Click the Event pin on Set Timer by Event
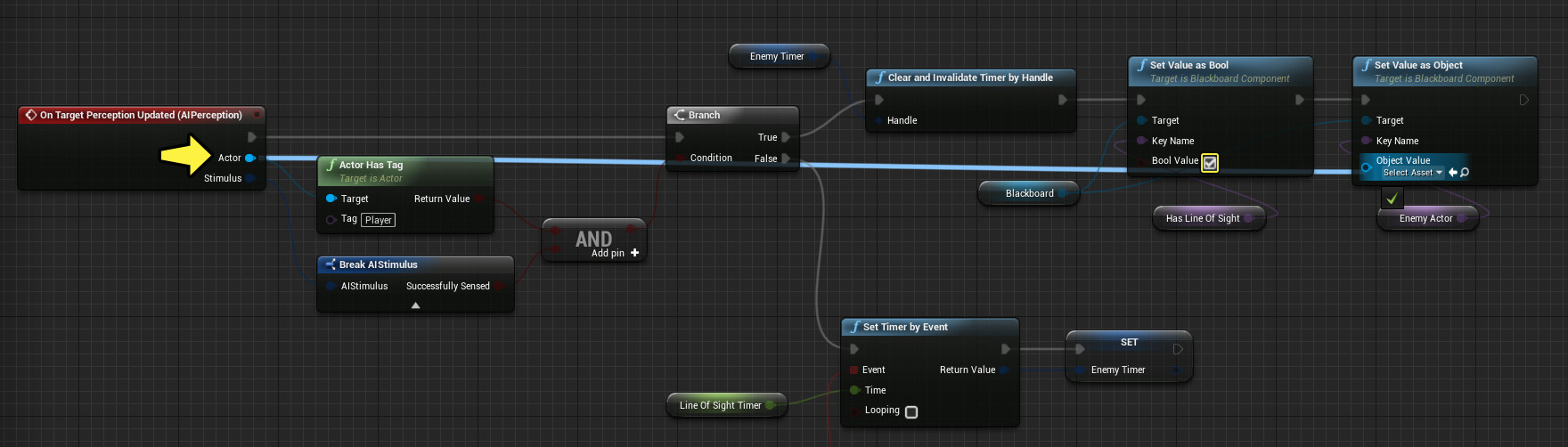1568x447 pixels. (x=853, y=370)
